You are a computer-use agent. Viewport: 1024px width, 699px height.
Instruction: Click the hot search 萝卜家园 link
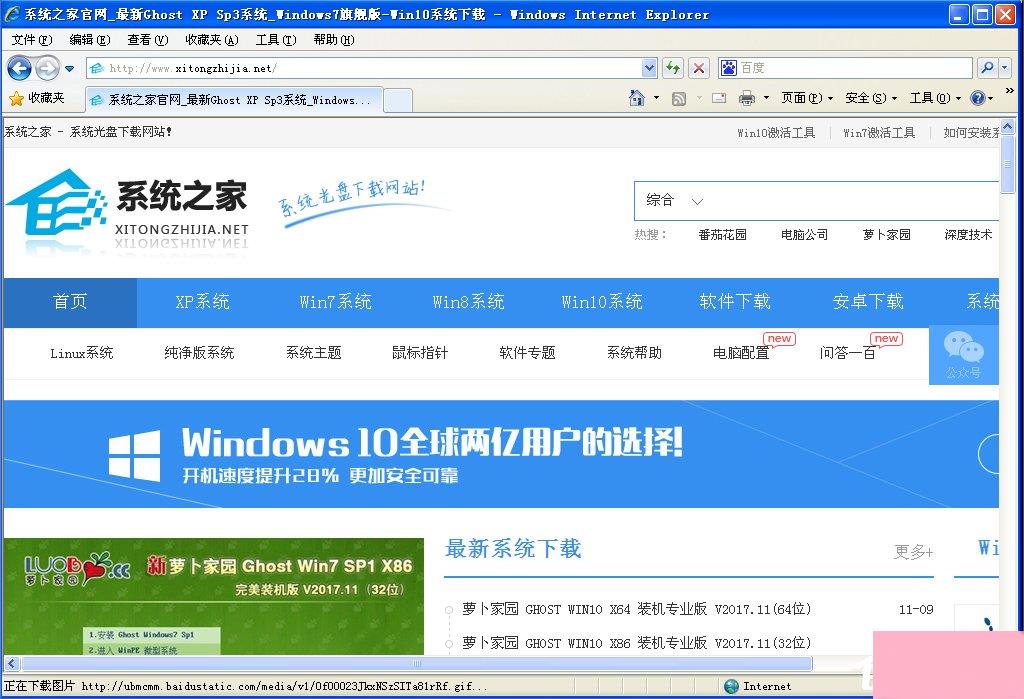886,235
